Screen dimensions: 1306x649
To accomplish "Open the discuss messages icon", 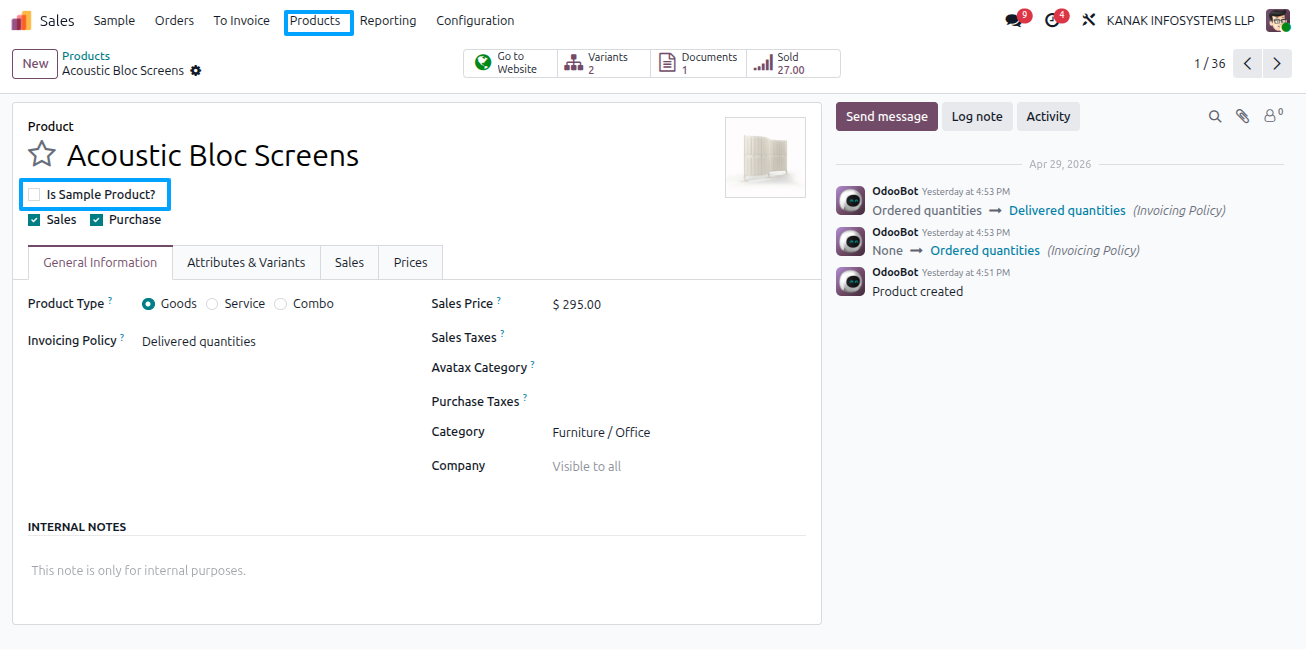I will coord(1013,20).
